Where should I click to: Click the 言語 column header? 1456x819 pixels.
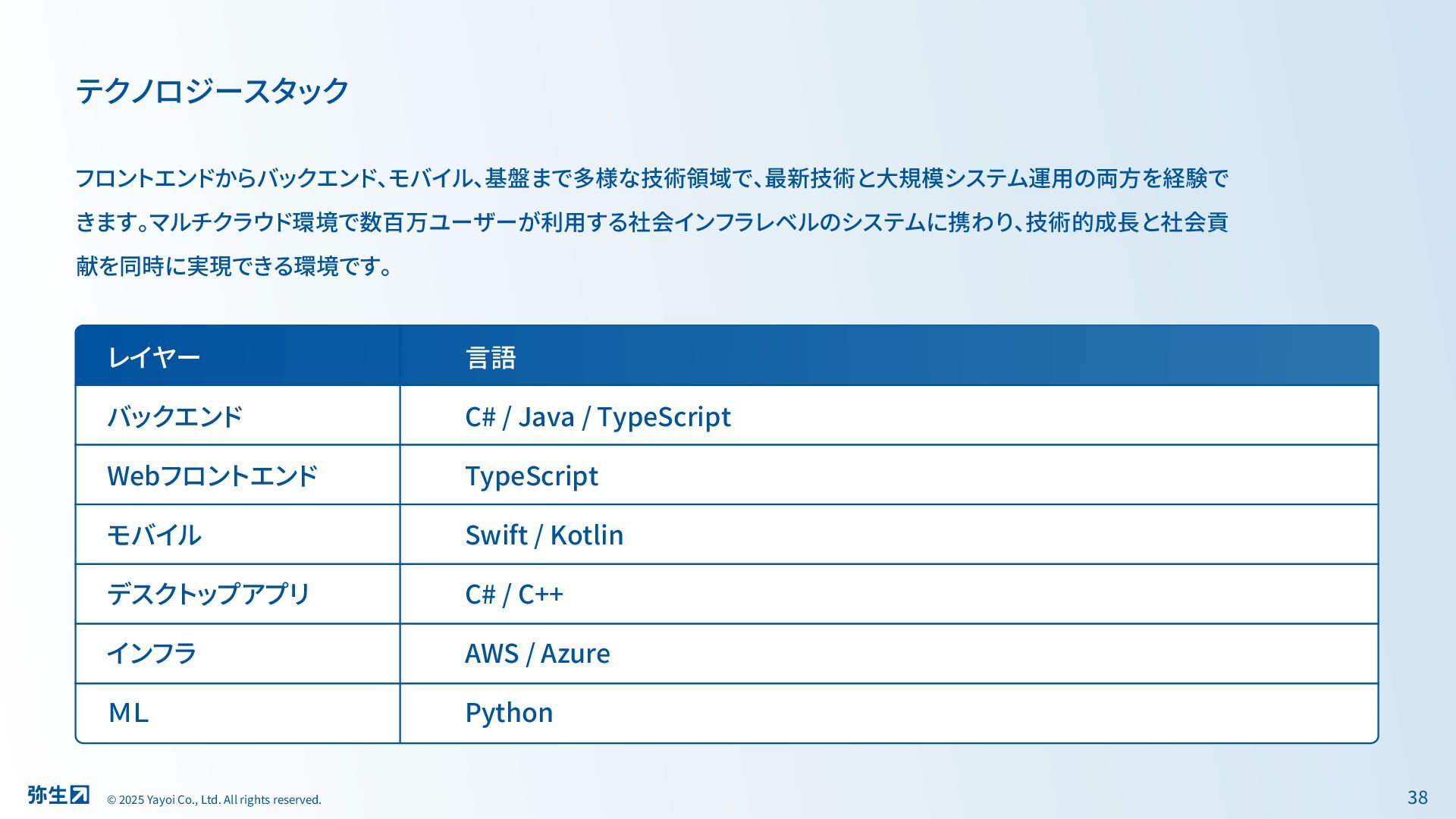point(491,357)
